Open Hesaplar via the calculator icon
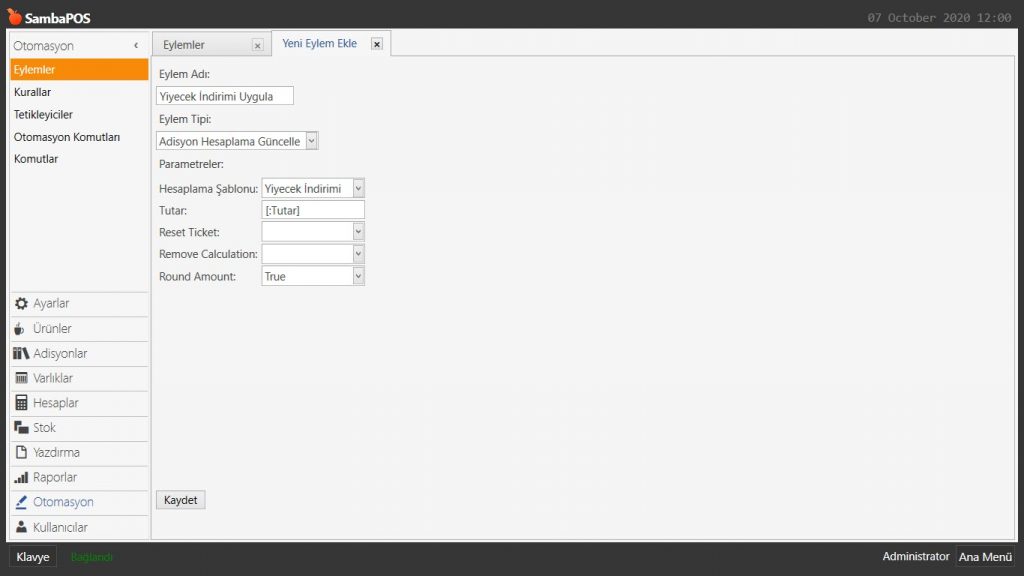Image resolution: width=1024 pixels, height=576 pixels. tap(21, 403)
